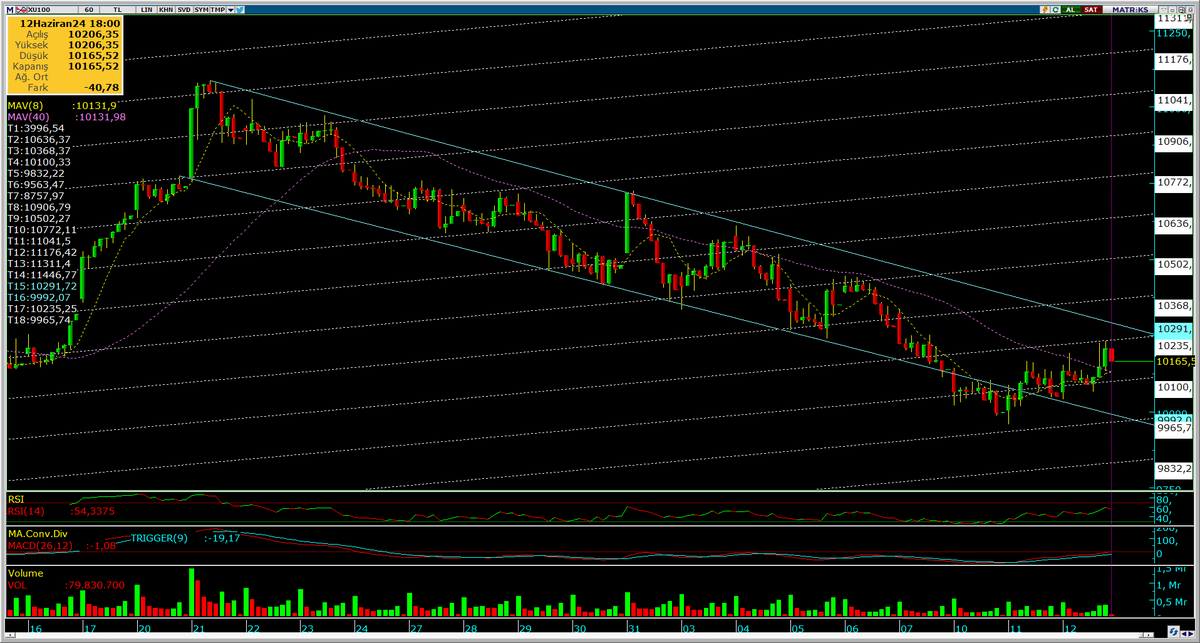Select the RSI(14) indicator label
The width and height of the screenshot is (1200, 643).
[x=27, y=511]
